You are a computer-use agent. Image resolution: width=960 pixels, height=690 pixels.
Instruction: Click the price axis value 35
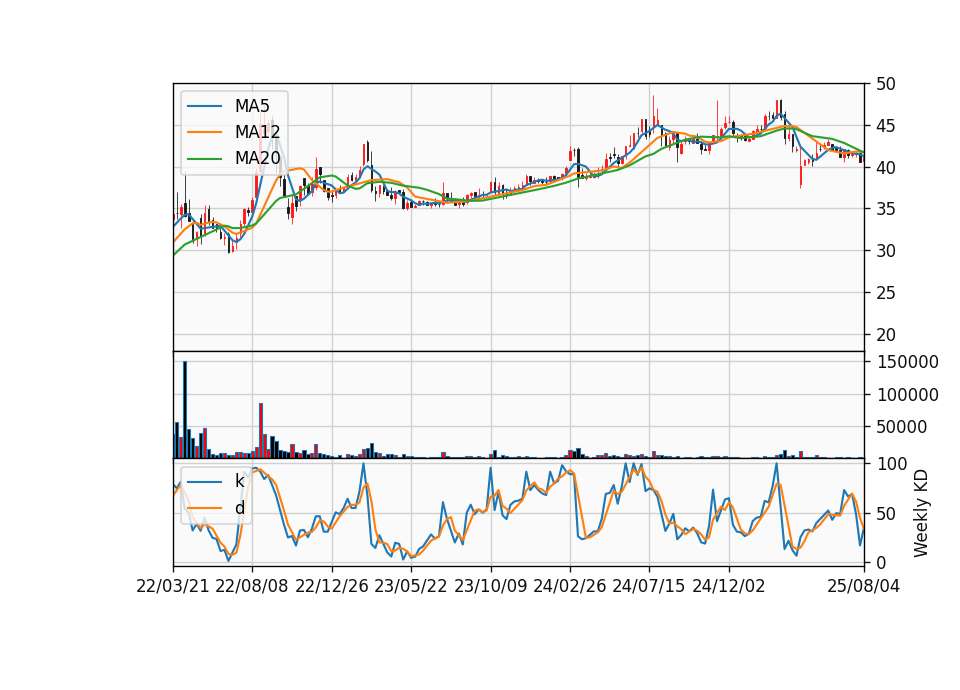pos(885,209)
